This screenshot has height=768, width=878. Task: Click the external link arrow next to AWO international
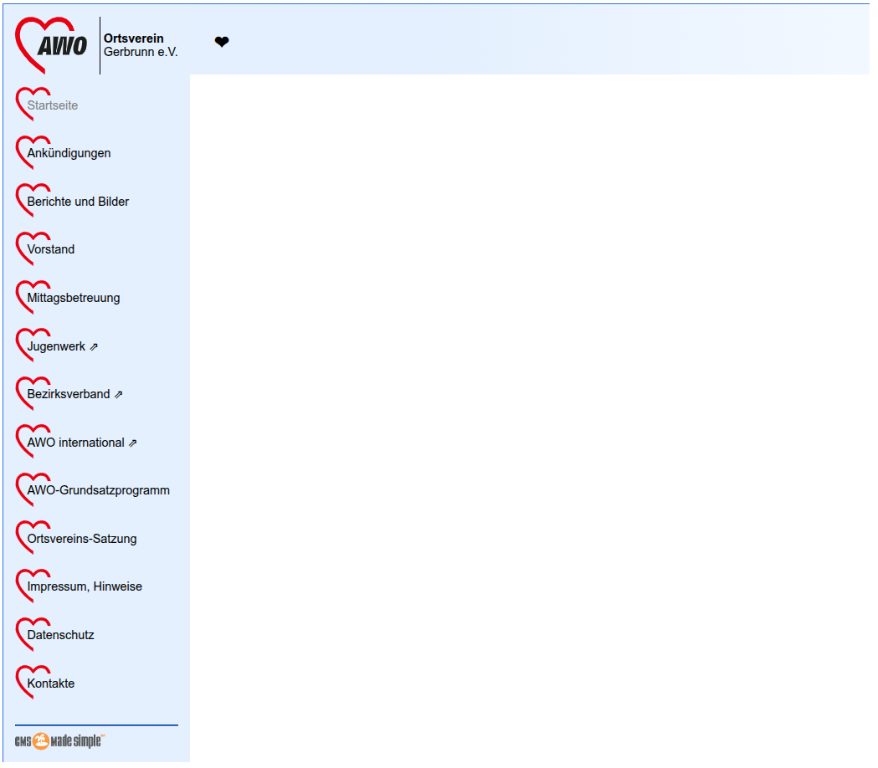click(133, 443)
